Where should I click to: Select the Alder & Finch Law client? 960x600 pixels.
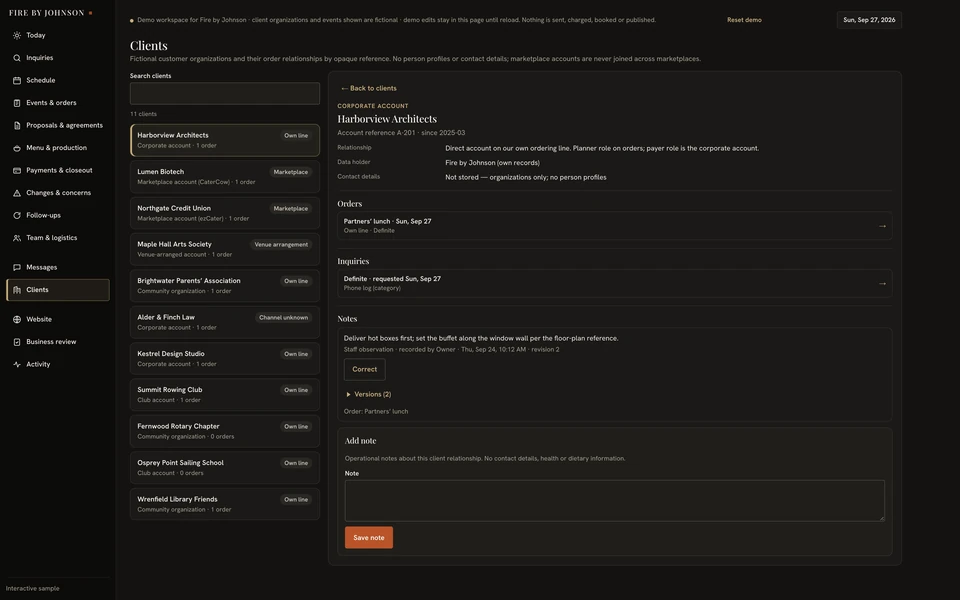point(225,323)
